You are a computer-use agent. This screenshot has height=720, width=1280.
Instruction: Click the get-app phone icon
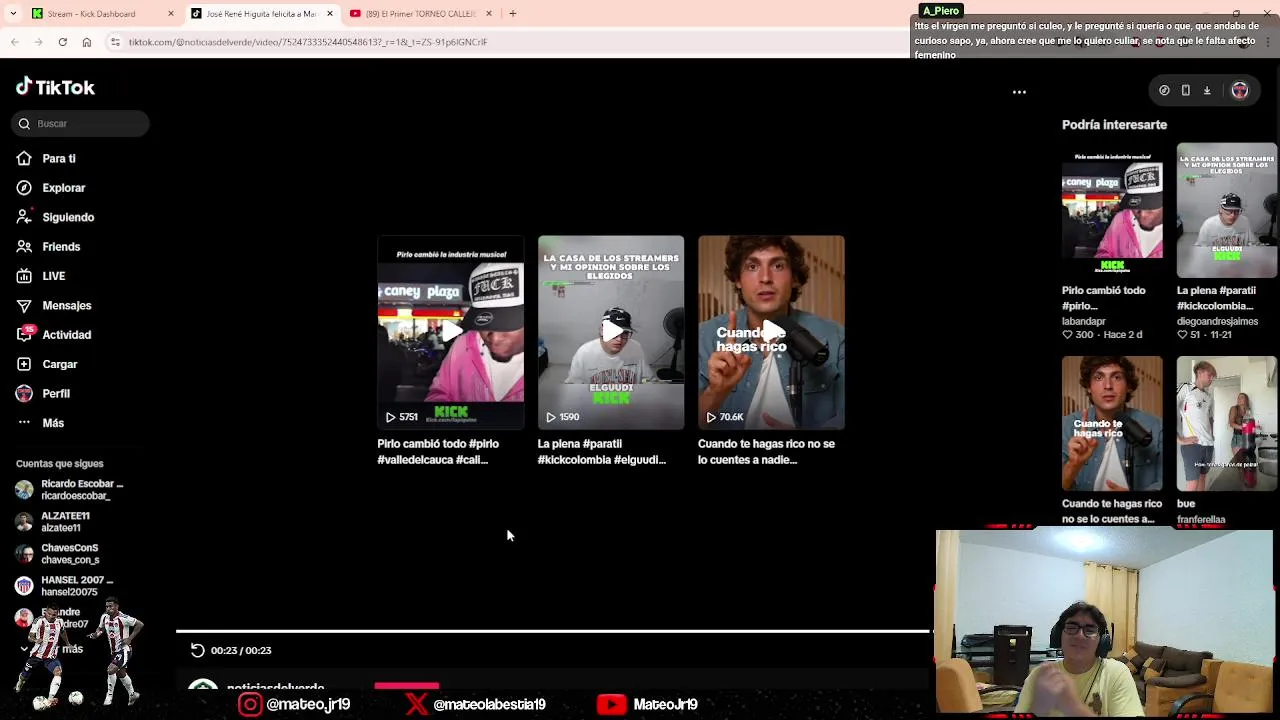(x=1186, y=90)
